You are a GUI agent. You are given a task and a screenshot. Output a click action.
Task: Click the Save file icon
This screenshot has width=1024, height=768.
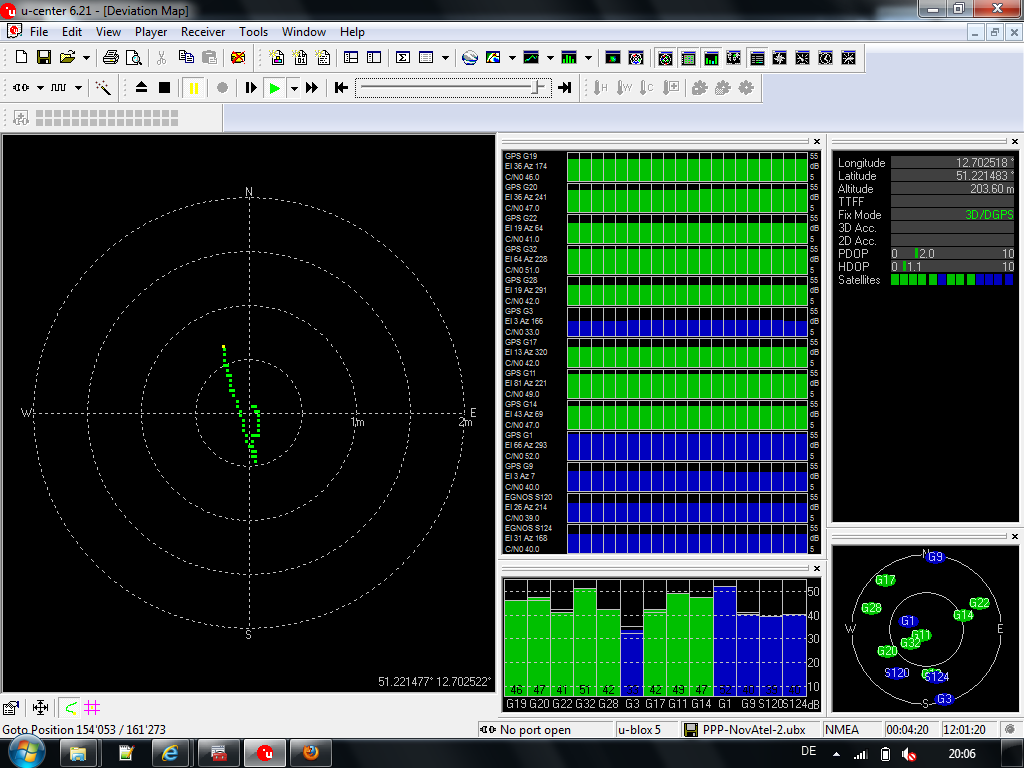(x=44, y=58)
